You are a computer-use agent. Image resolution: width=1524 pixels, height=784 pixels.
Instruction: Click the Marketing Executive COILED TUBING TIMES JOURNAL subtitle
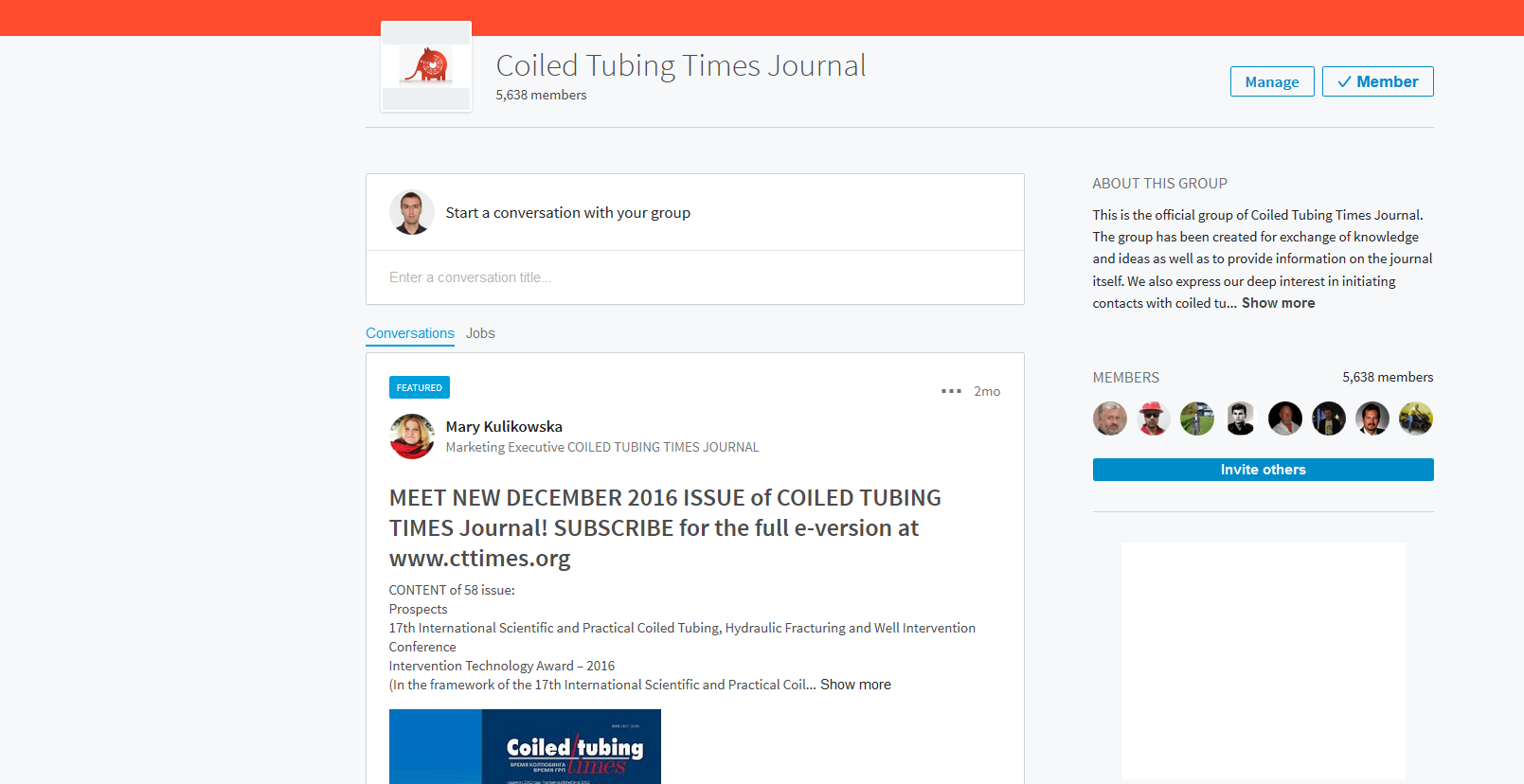(x=602, y=447)
